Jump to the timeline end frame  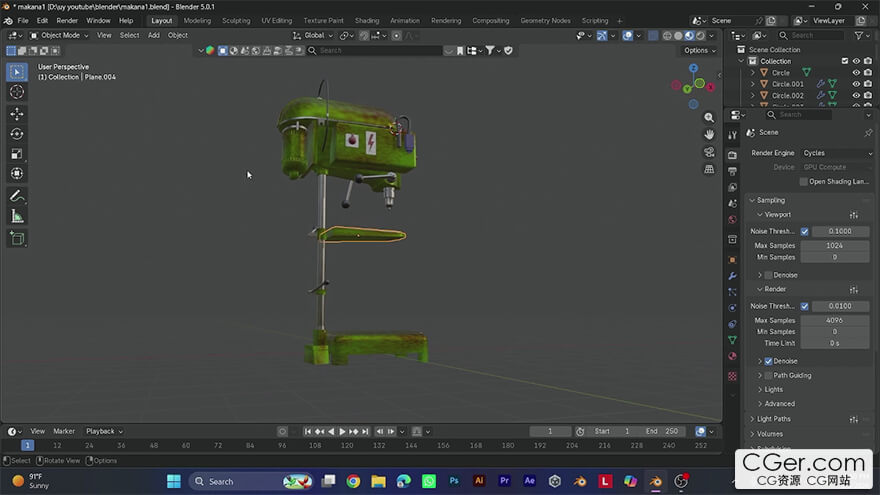[x=365, y=431]
